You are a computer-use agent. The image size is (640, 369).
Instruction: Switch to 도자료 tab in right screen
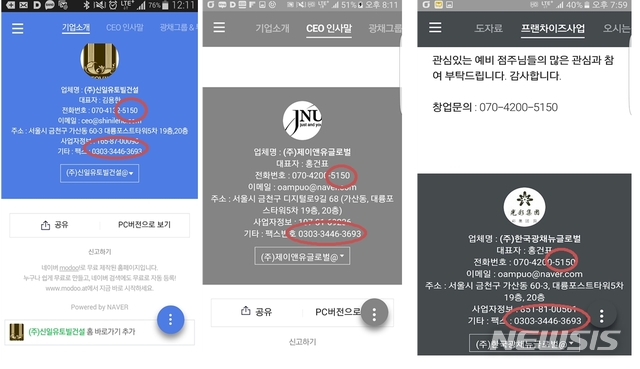click(489, 28)
